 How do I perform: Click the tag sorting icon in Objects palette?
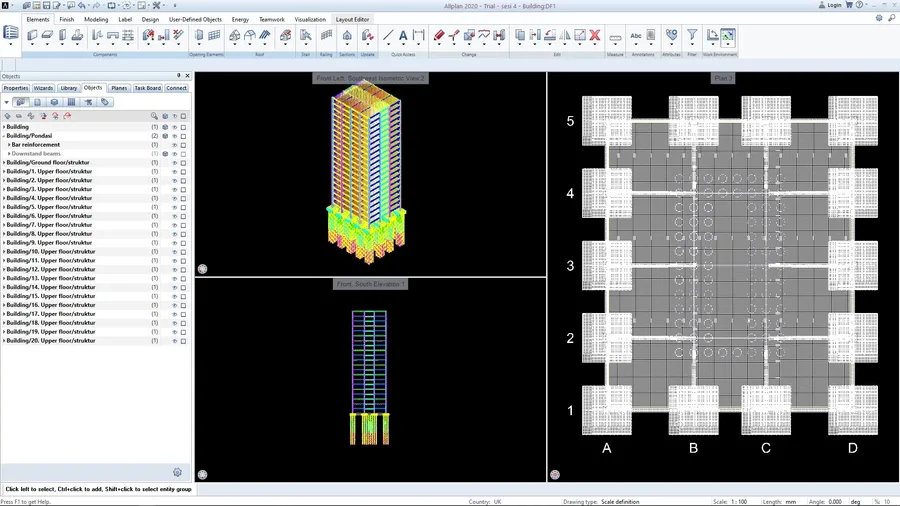105,102
